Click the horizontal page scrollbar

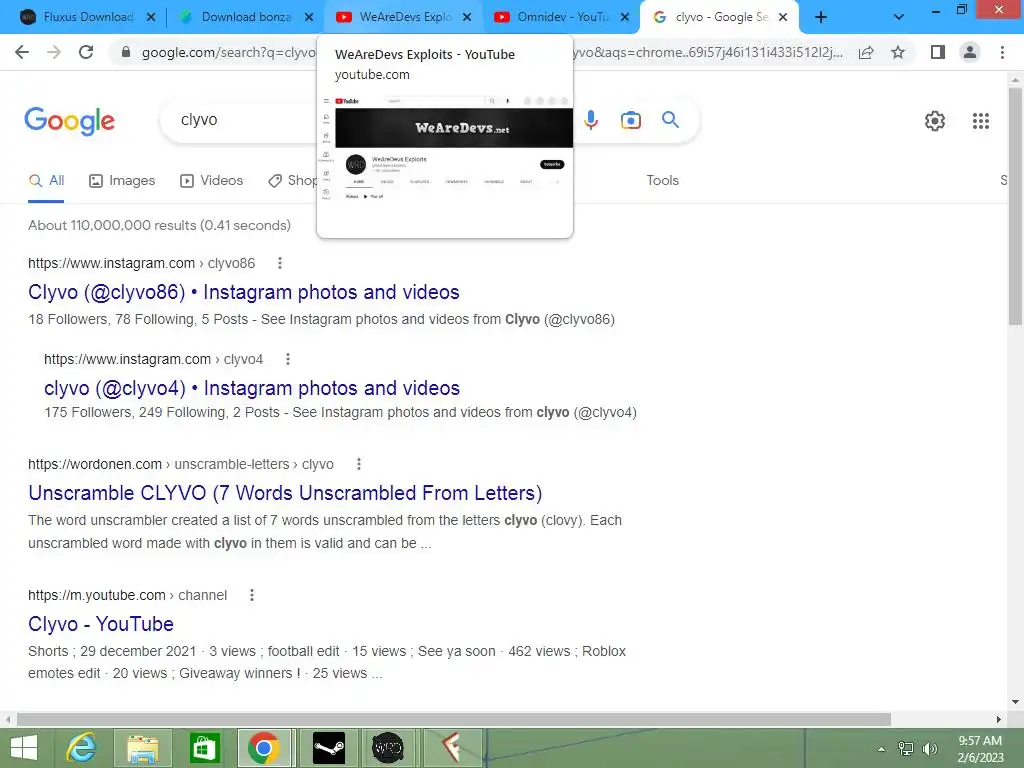(454, 719)
